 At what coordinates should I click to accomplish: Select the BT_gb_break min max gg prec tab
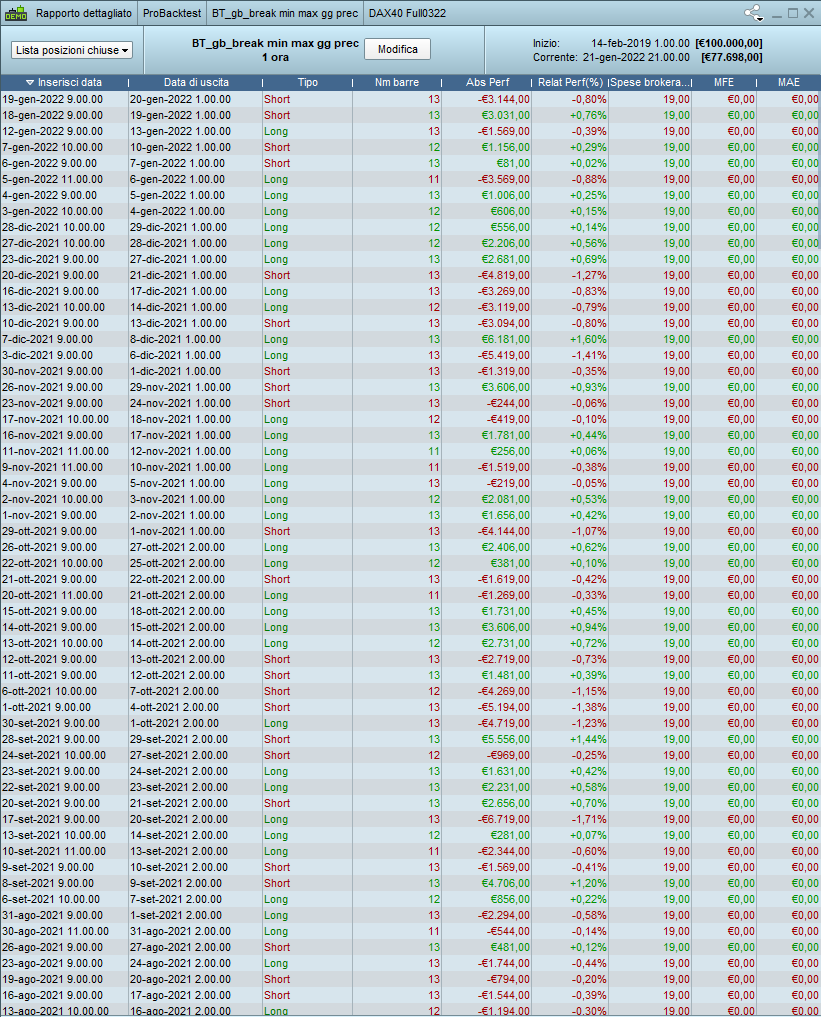click(x=285, y=13)
